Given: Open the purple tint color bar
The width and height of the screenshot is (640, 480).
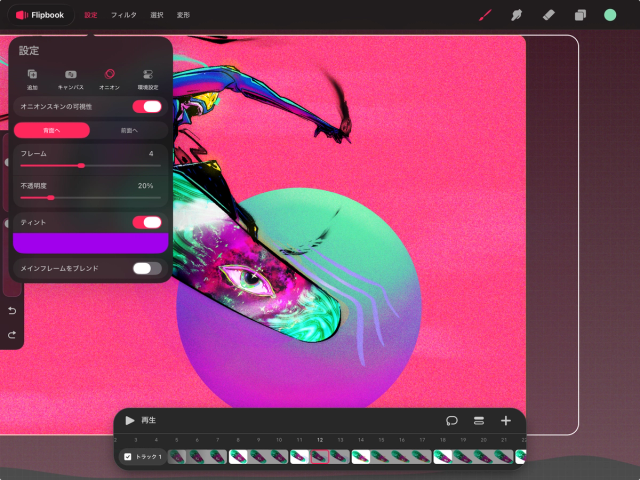Looking at the screenshot, I should click(x=91, y=243).
